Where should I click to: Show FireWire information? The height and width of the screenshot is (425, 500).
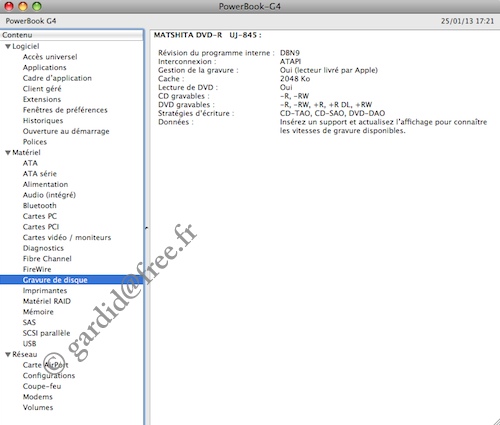point(37,269)
